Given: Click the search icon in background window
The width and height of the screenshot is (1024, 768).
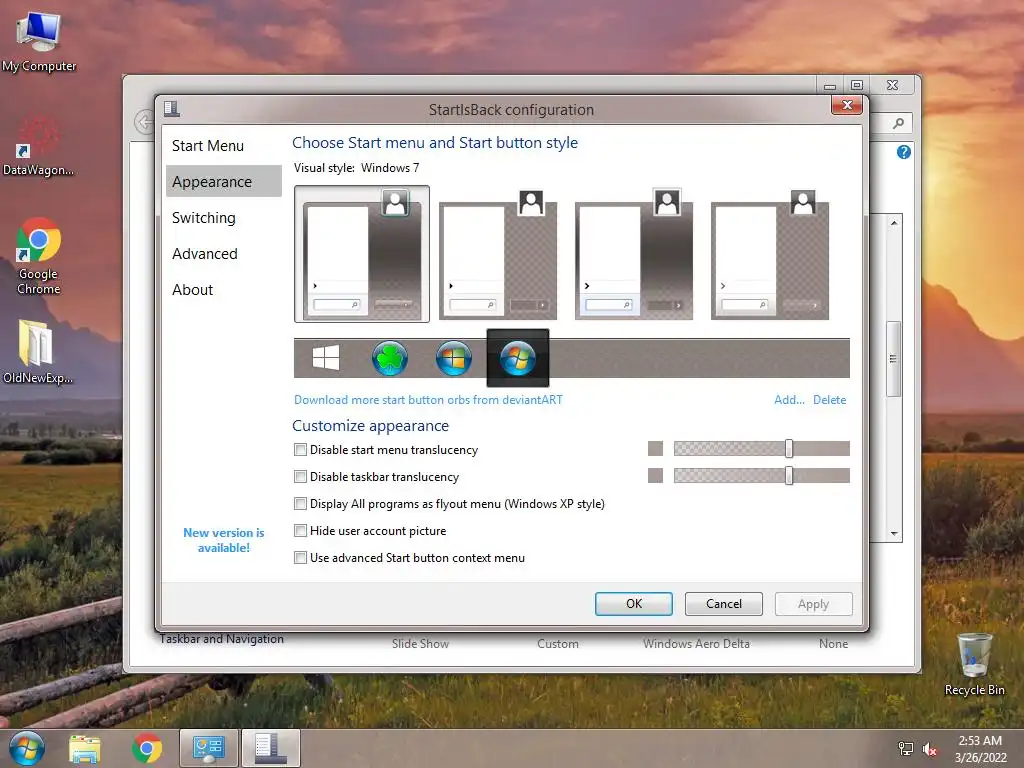Looking at the screenshot, I should tap(899, 123).
